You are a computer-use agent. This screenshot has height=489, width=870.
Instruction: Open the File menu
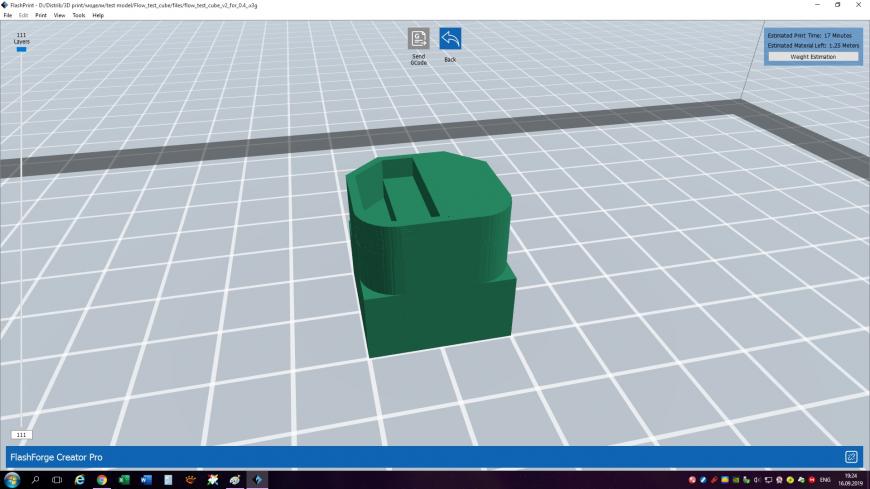[8, 16]
